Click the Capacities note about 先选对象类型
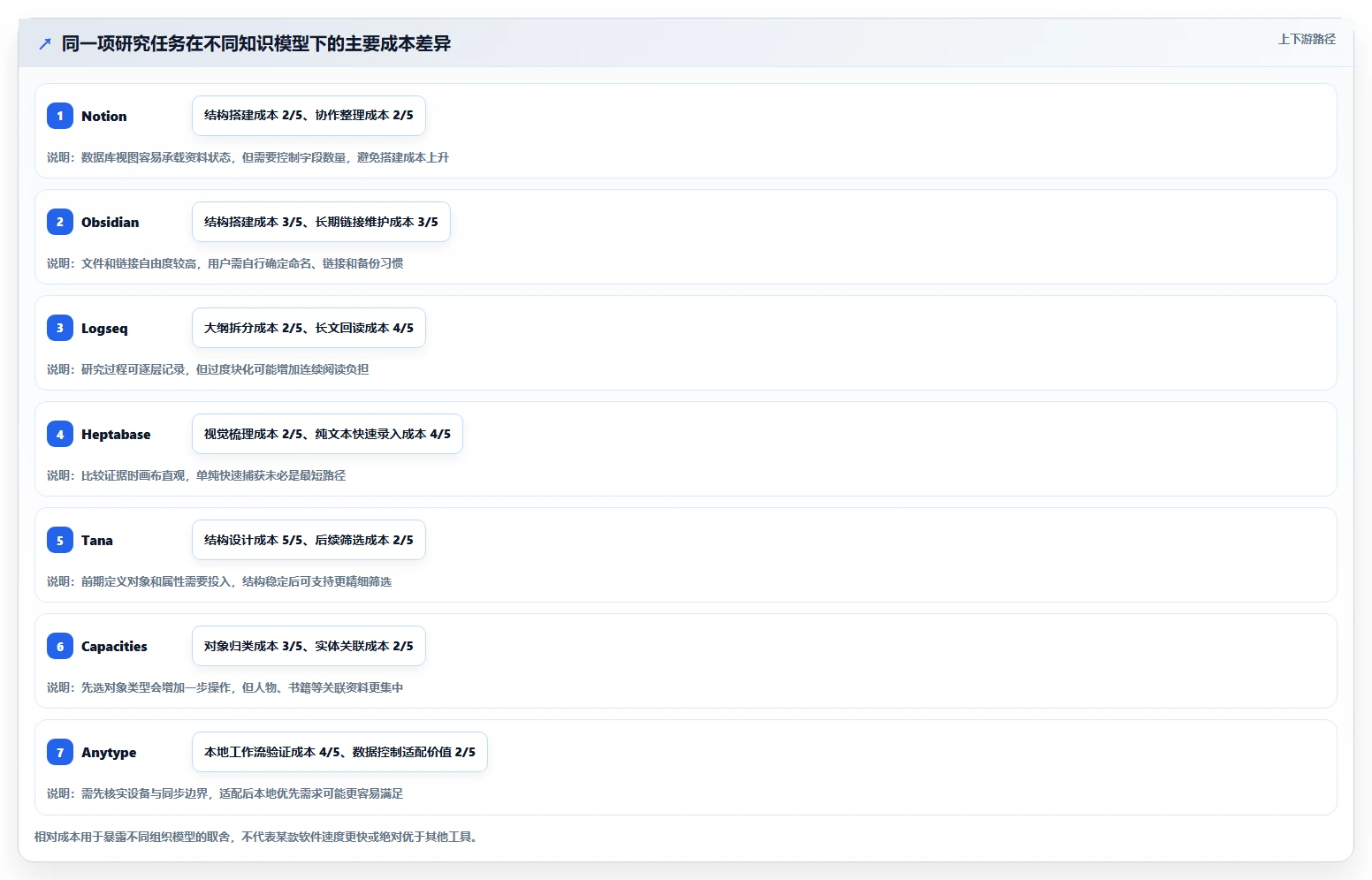Viewport: 1372px width, 880px height. click(x=225, y=687)
